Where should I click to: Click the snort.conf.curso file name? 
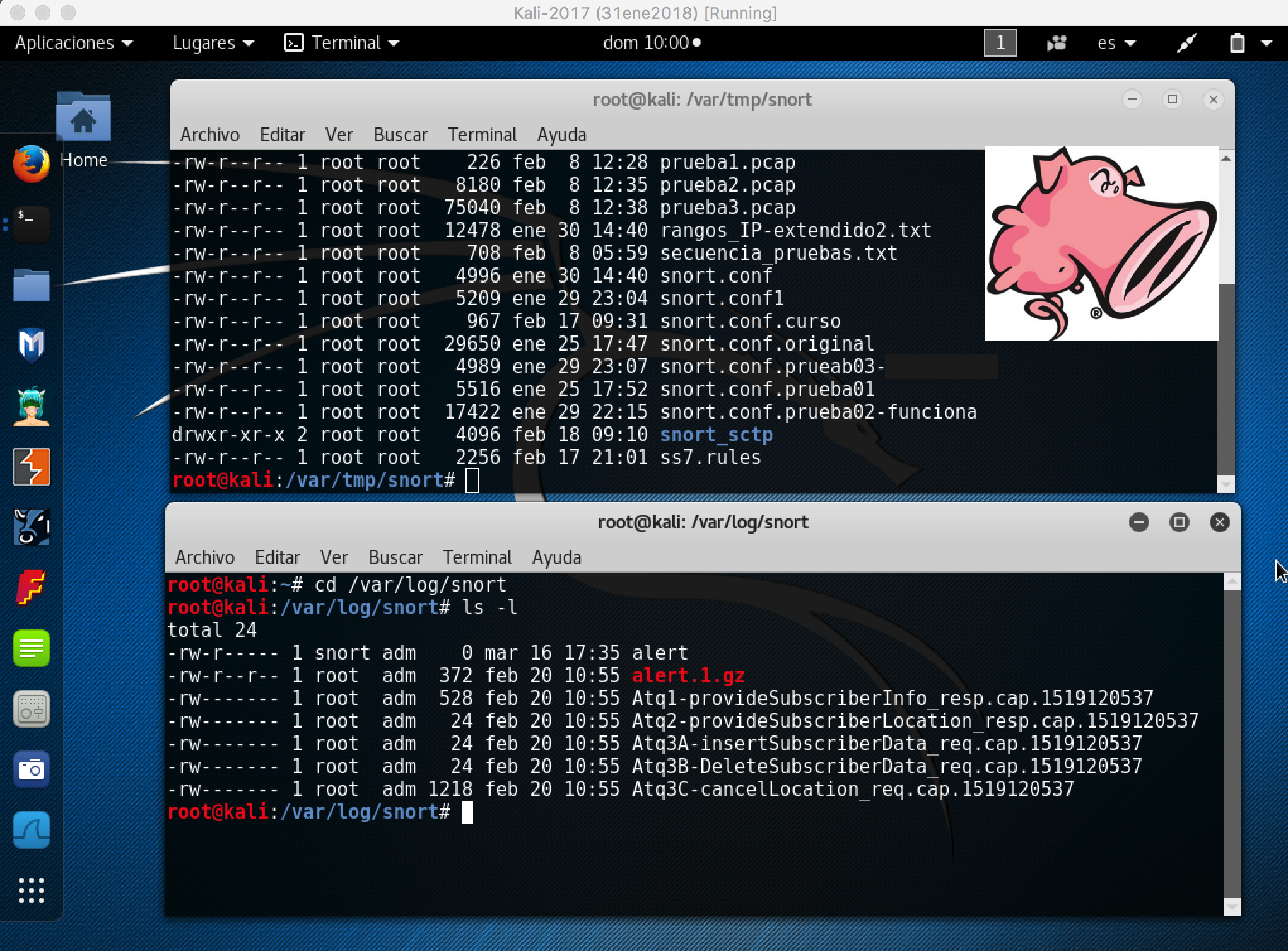[x=751, y=322]
